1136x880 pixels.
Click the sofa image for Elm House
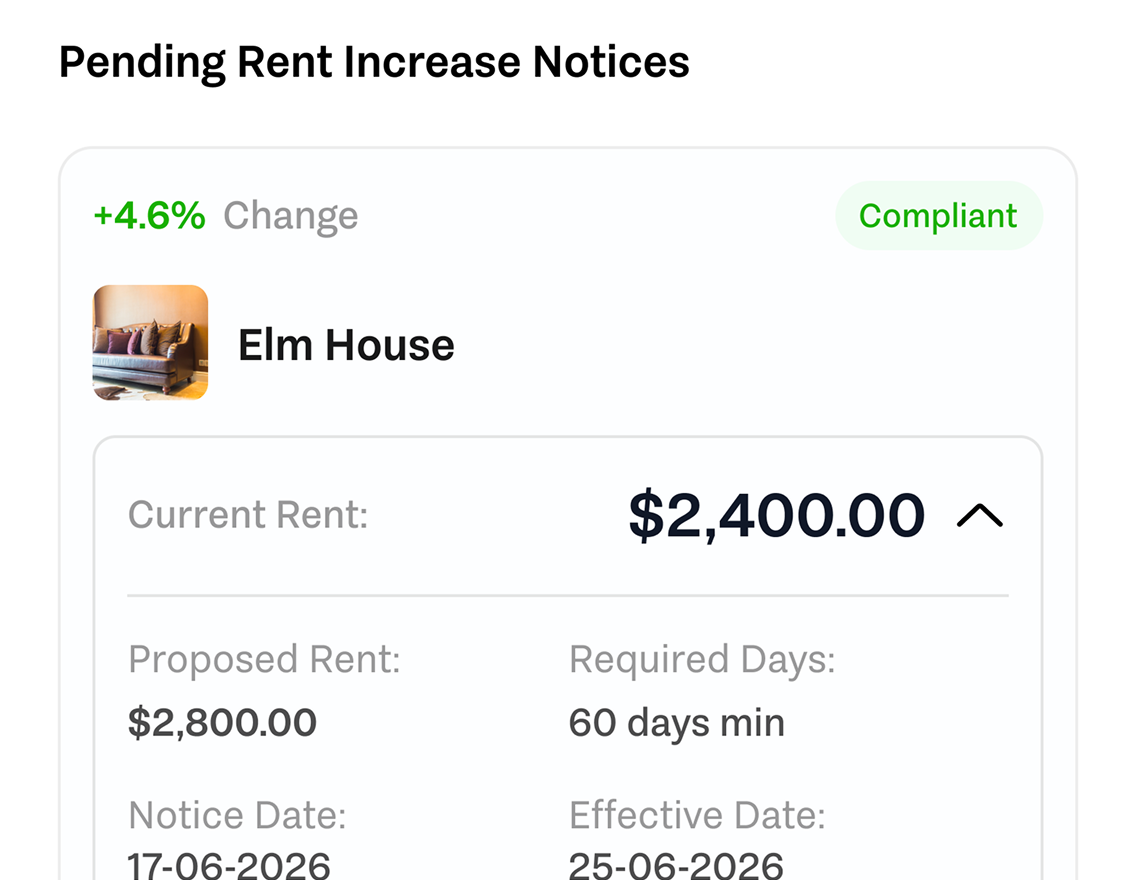(151, 343)
